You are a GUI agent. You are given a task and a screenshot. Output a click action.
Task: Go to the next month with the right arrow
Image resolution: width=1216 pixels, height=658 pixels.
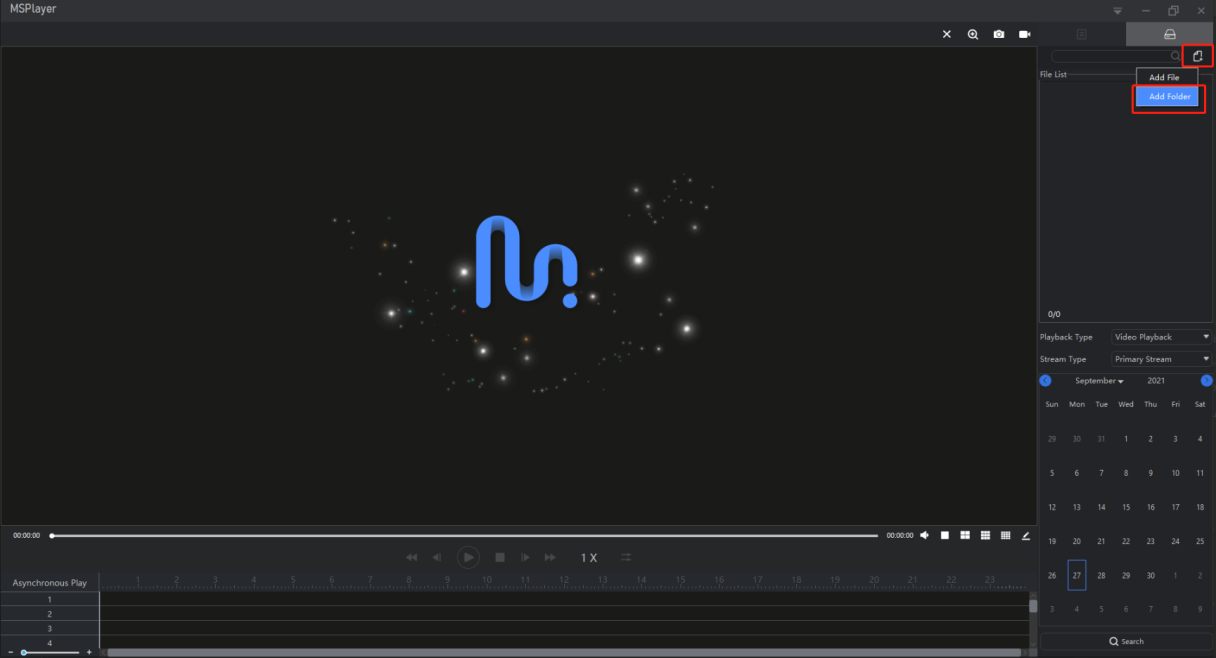(1206, 381)
